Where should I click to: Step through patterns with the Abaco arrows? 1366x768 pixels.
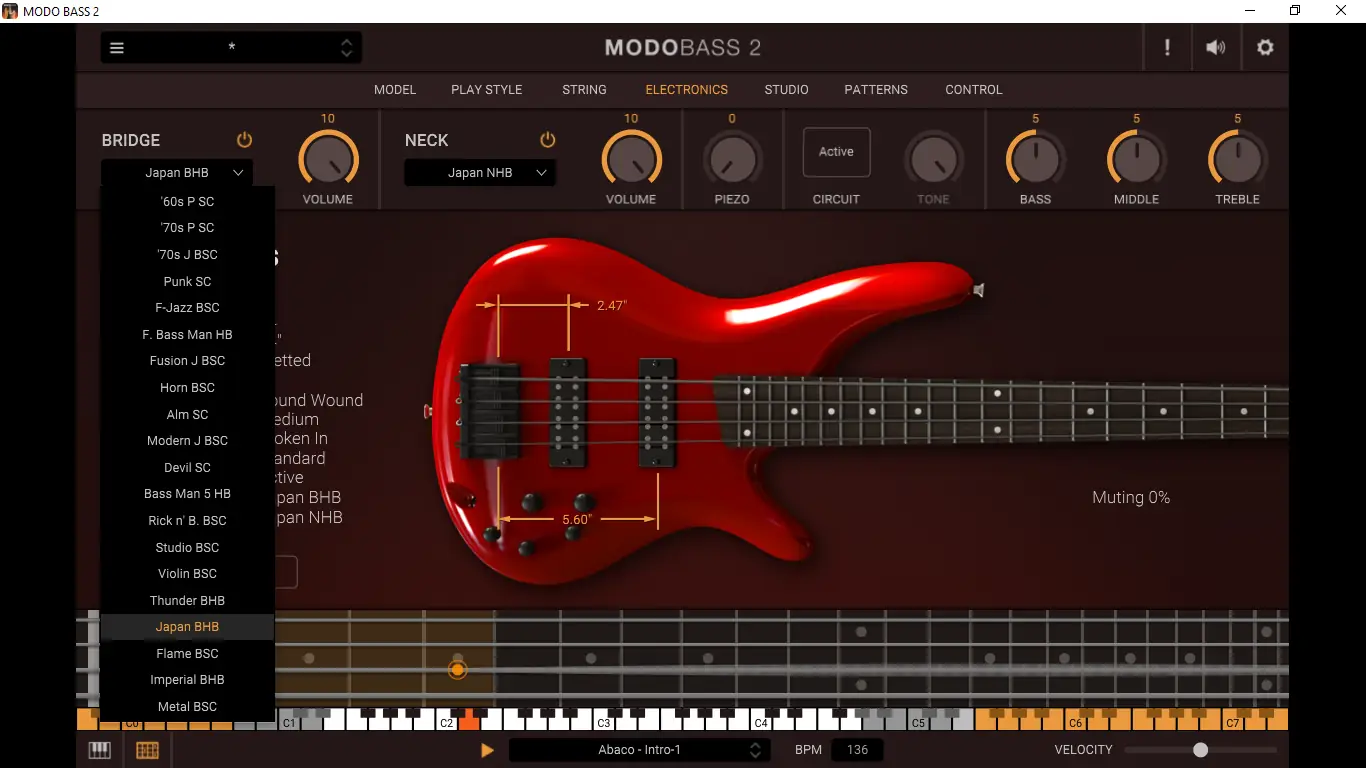[x=755, y=750]
